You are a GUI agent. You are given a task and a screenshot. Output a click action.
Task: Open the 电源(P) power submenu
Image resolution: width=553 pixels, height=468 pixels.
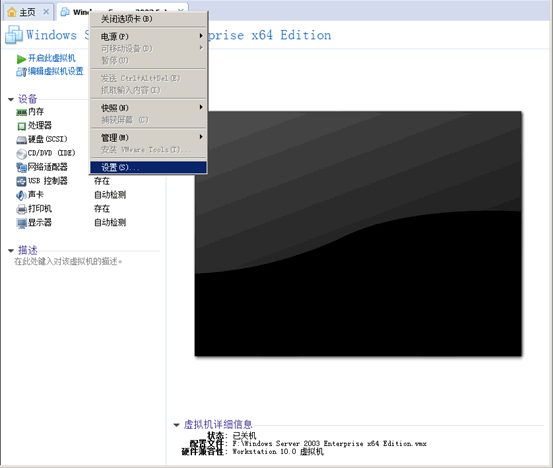(x=148, y=36)
